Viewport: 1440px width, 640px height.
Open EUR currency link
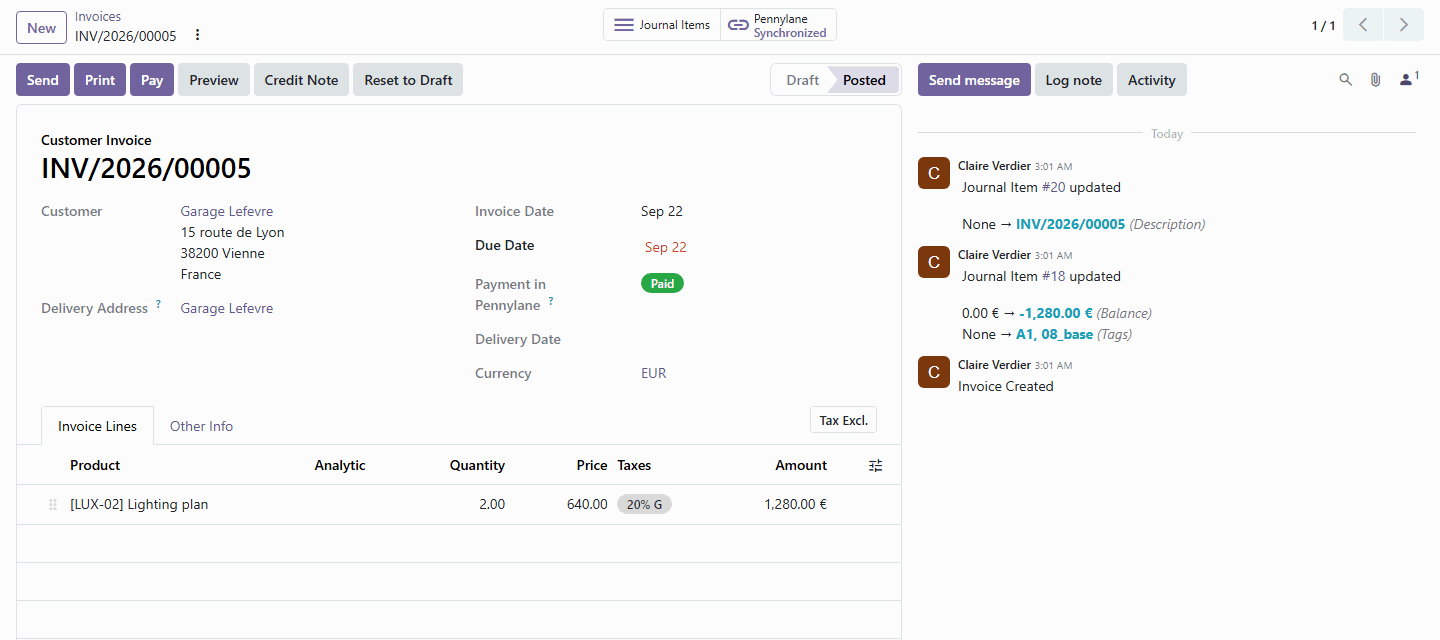(x=654, y=373)
